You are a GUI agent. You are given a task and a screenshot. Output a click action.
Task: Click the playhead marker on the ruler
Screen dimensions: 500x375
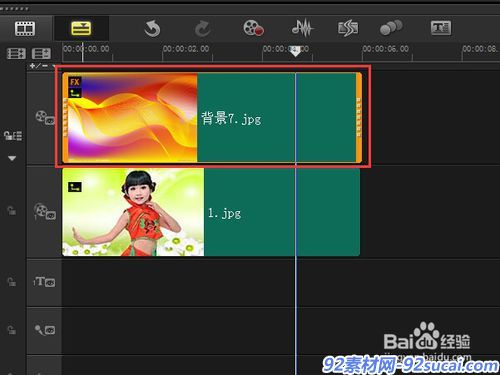tap(295, 51)
